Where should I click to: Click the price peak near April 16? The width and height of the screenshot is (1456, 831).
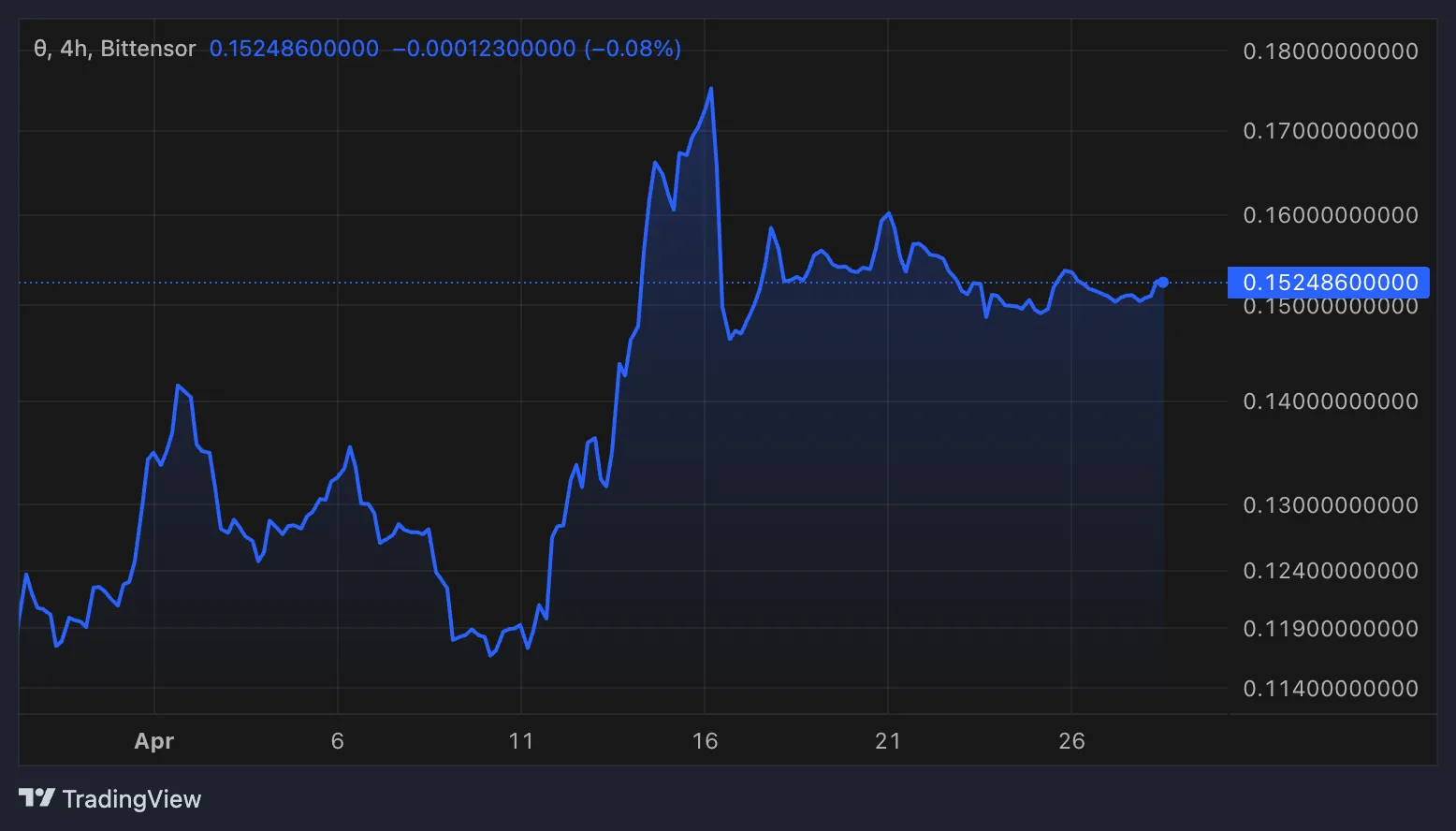711,89
